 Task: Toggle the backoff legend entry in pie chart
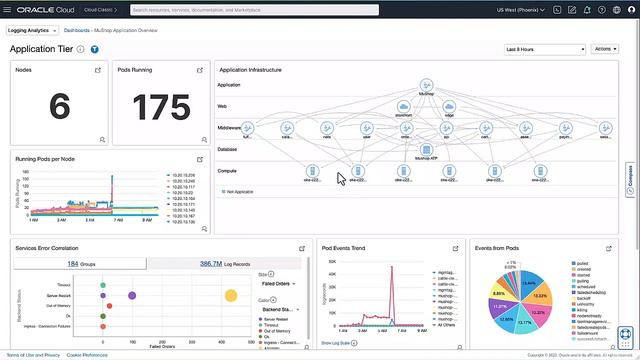[x=581, y=298]
